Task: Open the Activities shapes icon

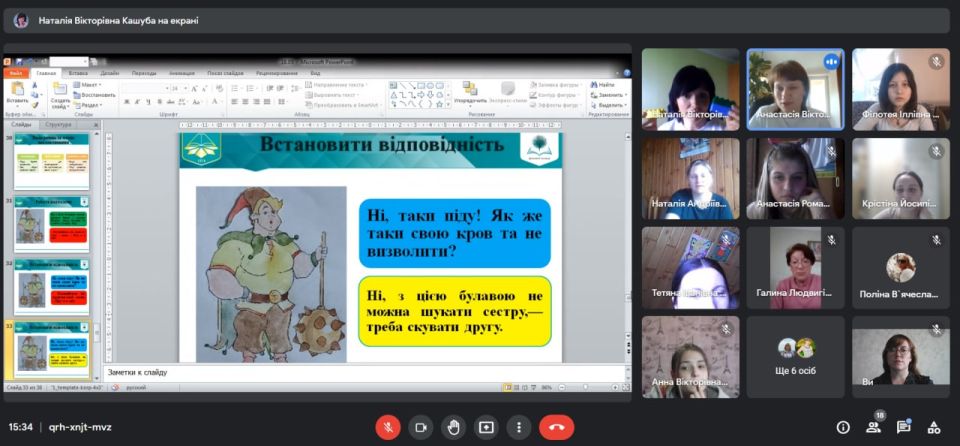Action: coord(934,427)
